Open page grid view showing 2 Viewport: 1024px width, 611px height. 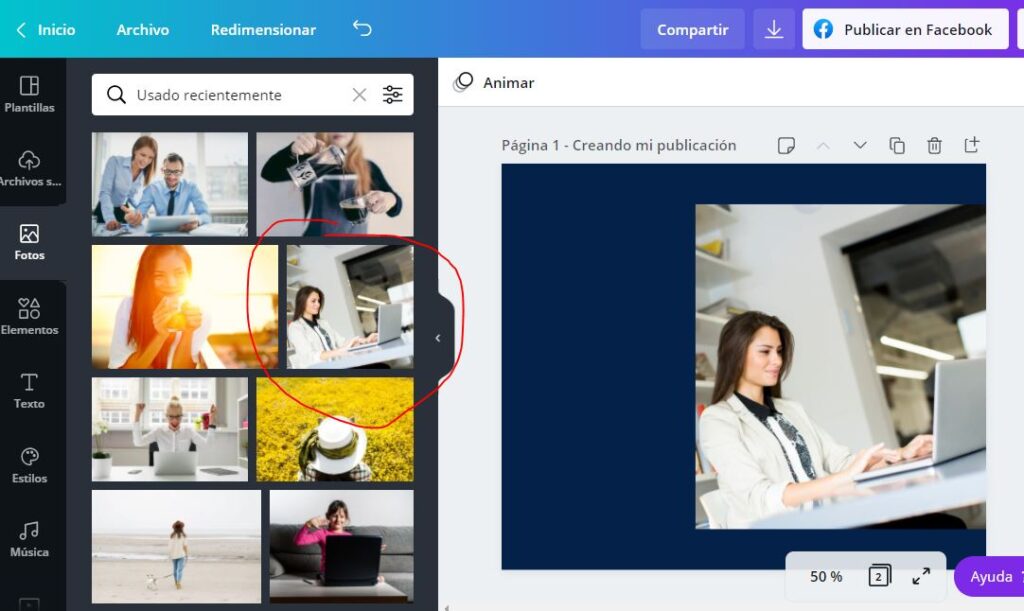[x=879, y=576]
